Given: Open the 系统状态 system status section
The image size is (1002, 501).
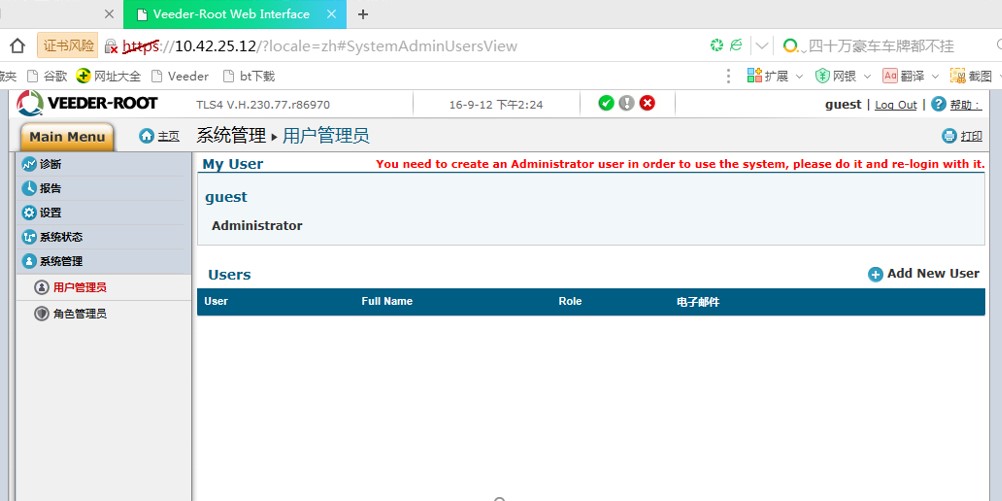Looking at the screenshot, I should tap(60, 237).
